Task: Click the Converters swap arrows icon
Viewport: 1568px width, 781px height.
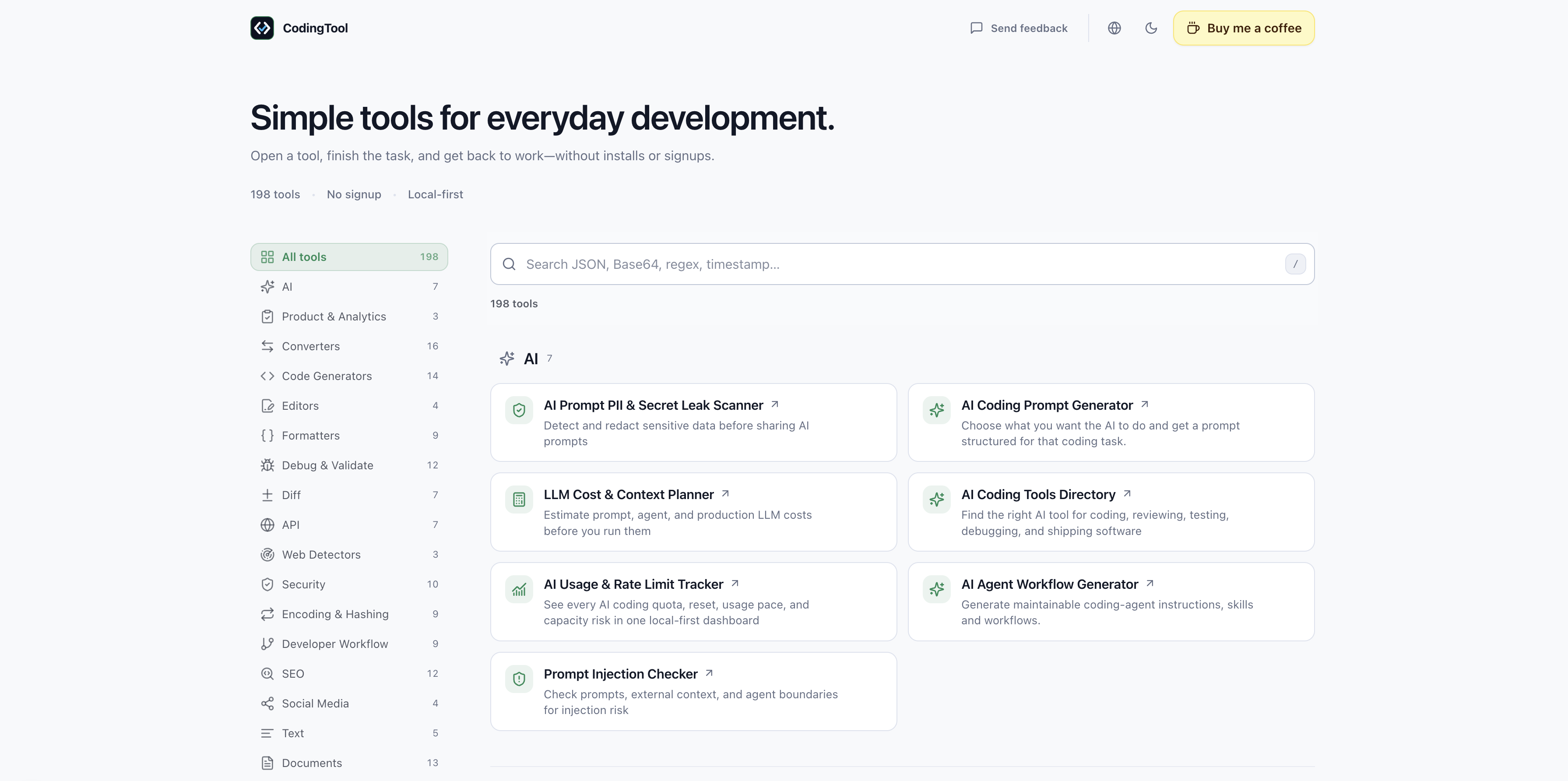Action: 267,346
